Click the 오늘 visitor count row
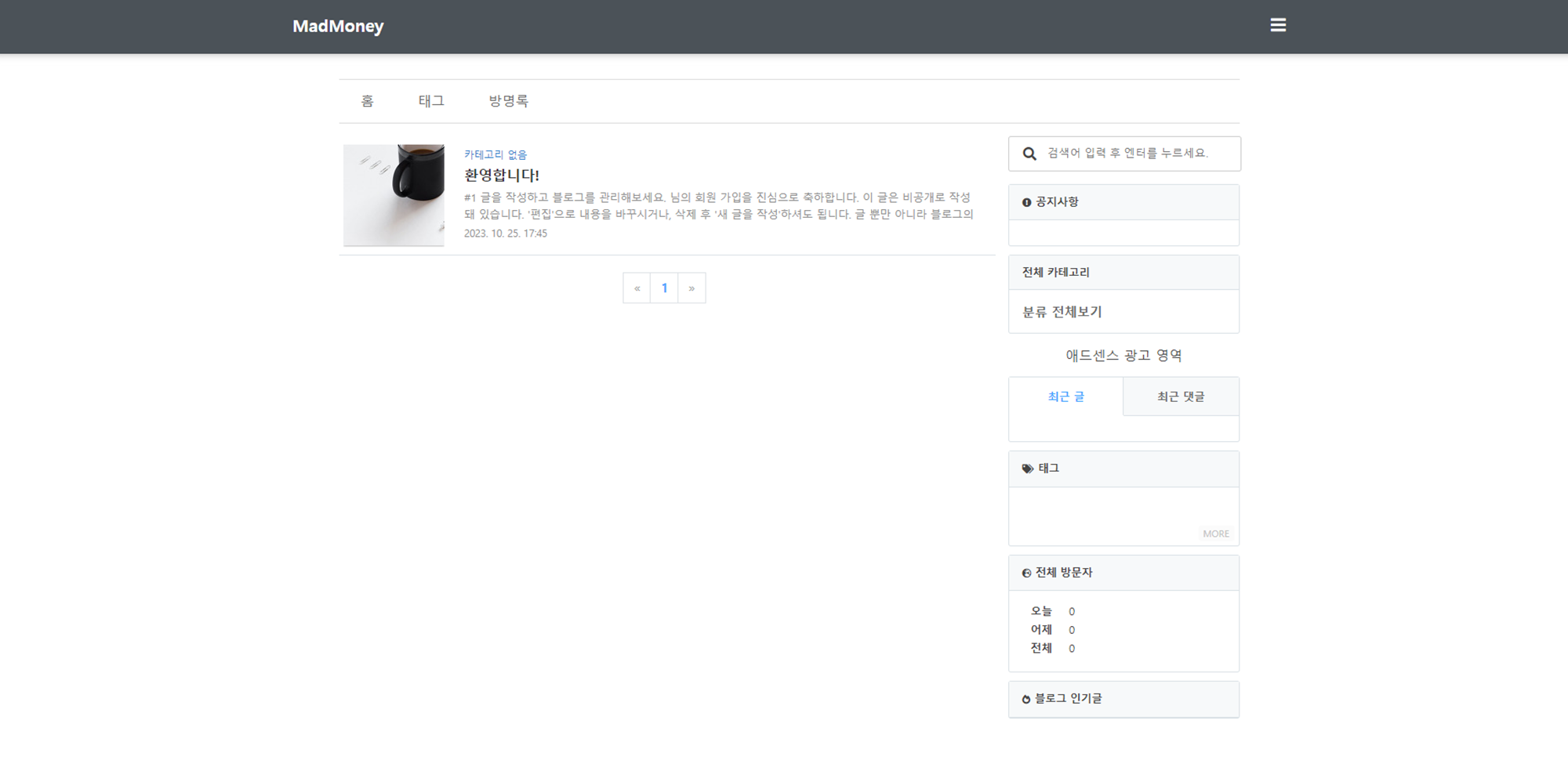Image resolution: width=1568 pixels, height=764 pixels. tap(1053, 611)
